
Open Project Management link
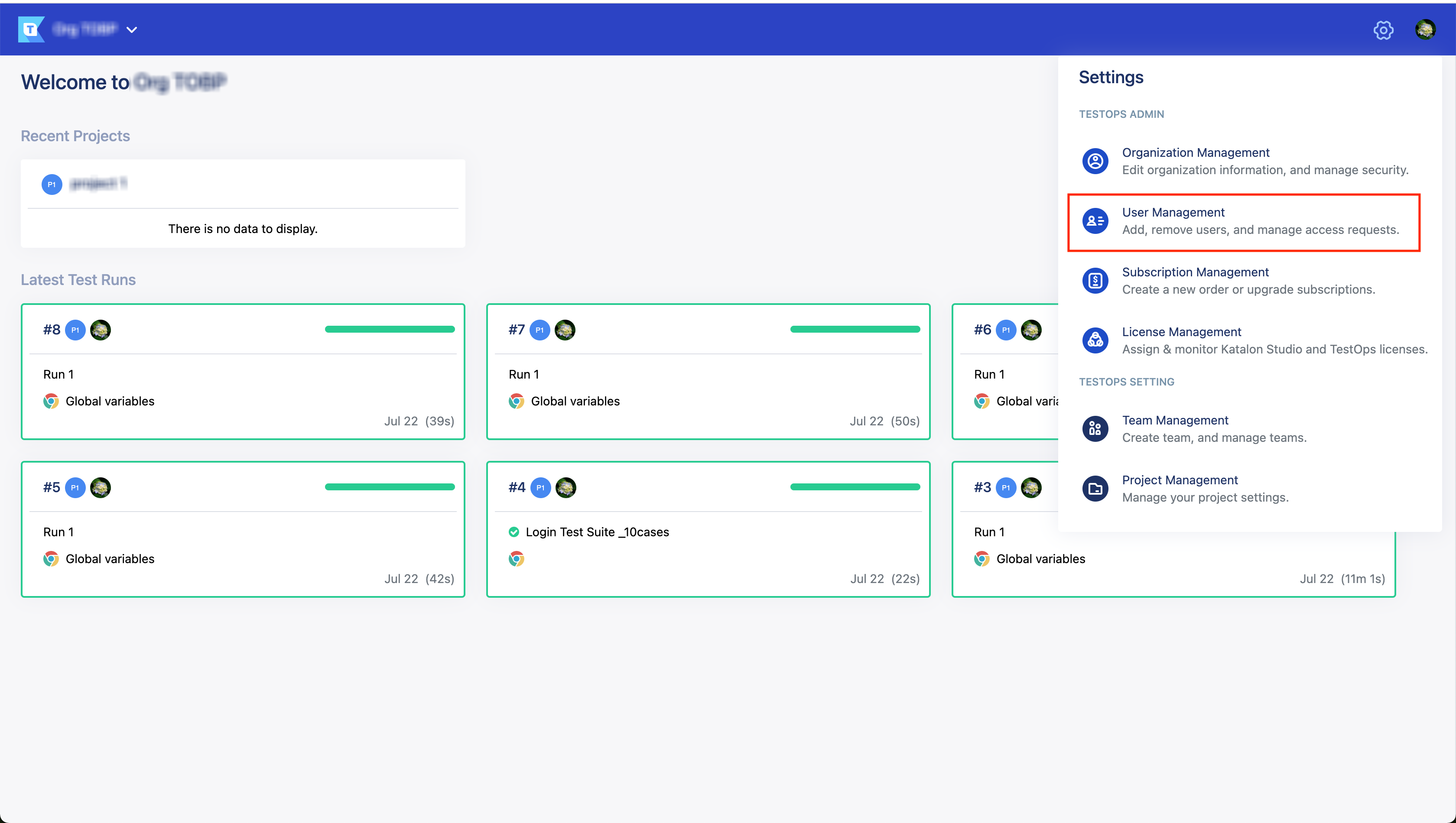1180,480
